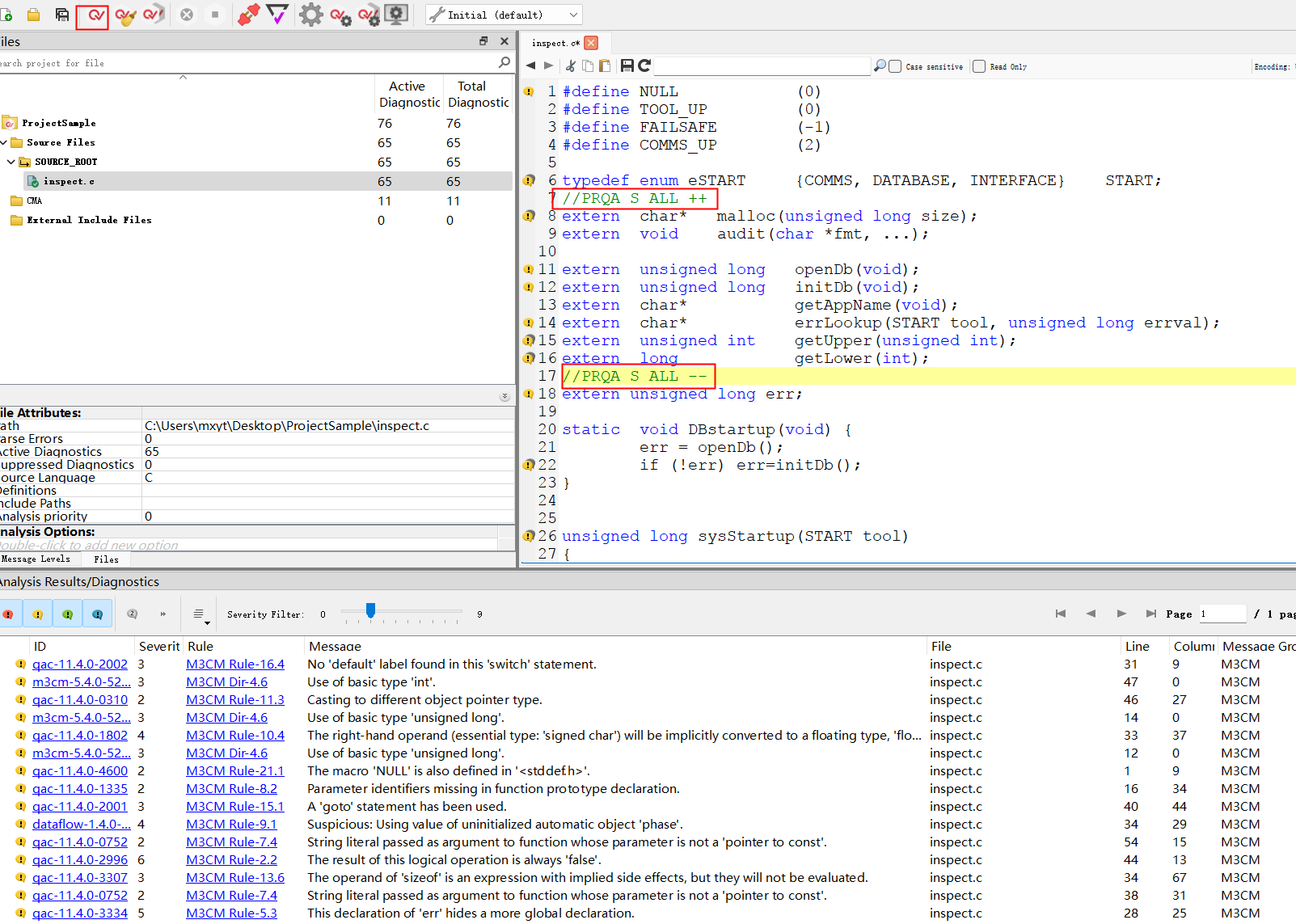This screenshot has height=924, width=1296.
Task: Click the reload file icon in editor
Action: click(644, 66)
